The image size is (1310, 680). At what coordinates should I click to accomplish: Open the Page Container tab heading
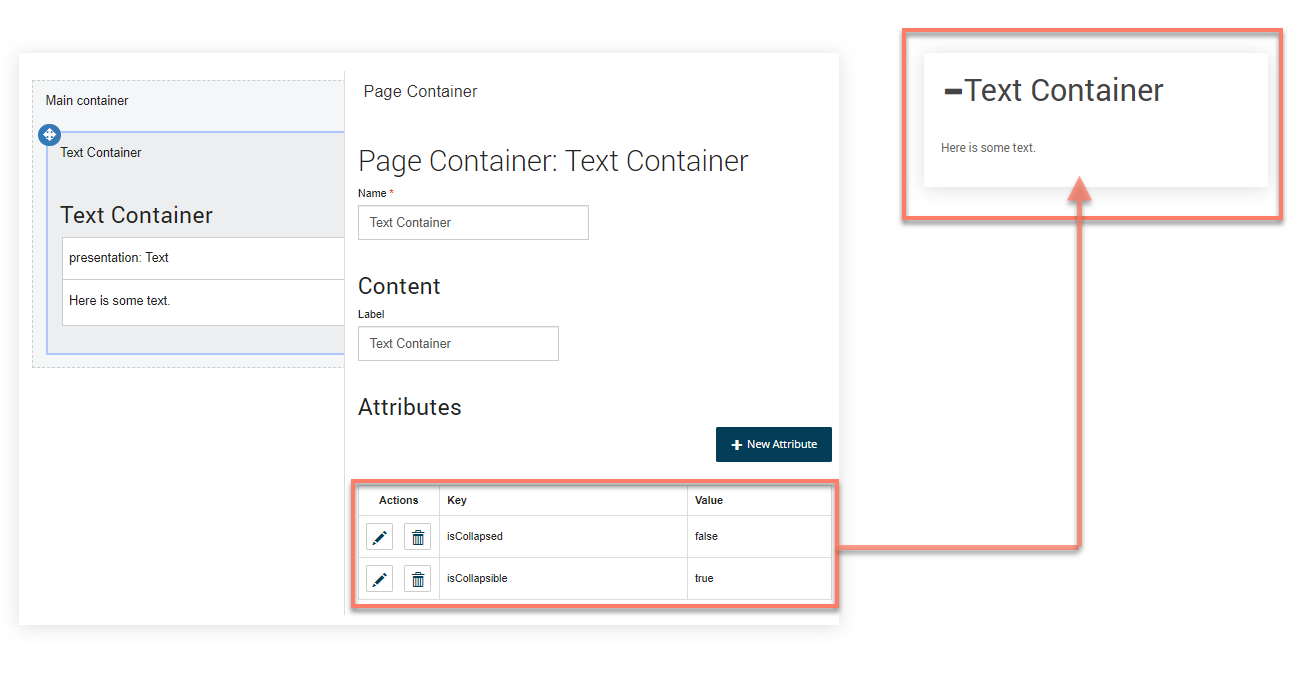420,92
